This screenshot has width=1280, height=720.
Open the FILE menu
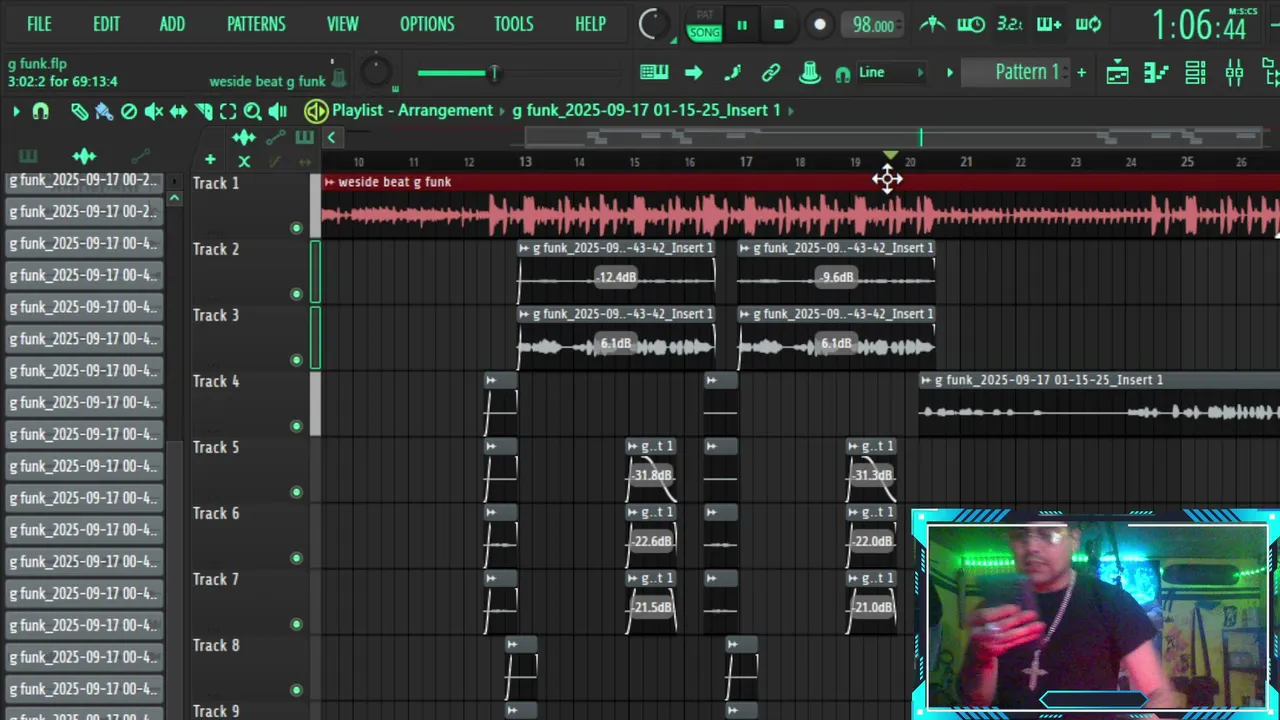[39, 24]
